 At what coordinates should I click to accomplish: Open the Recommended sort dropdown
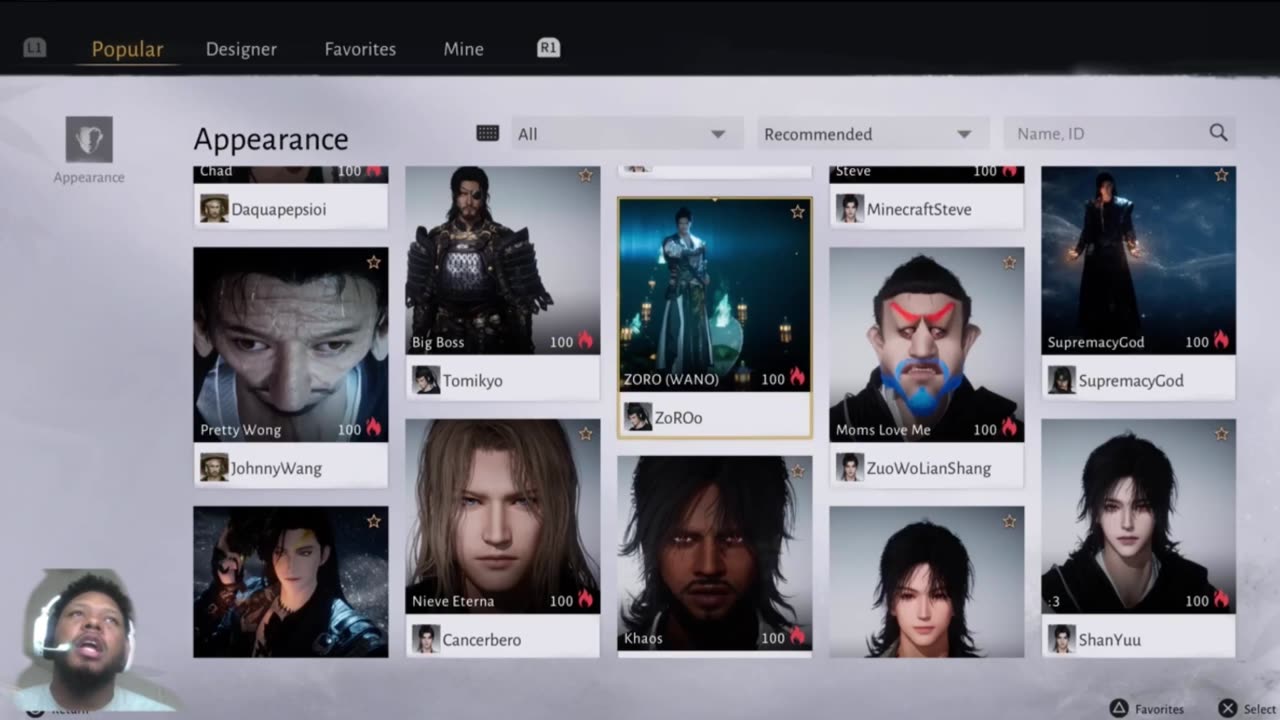pos(873,133)
